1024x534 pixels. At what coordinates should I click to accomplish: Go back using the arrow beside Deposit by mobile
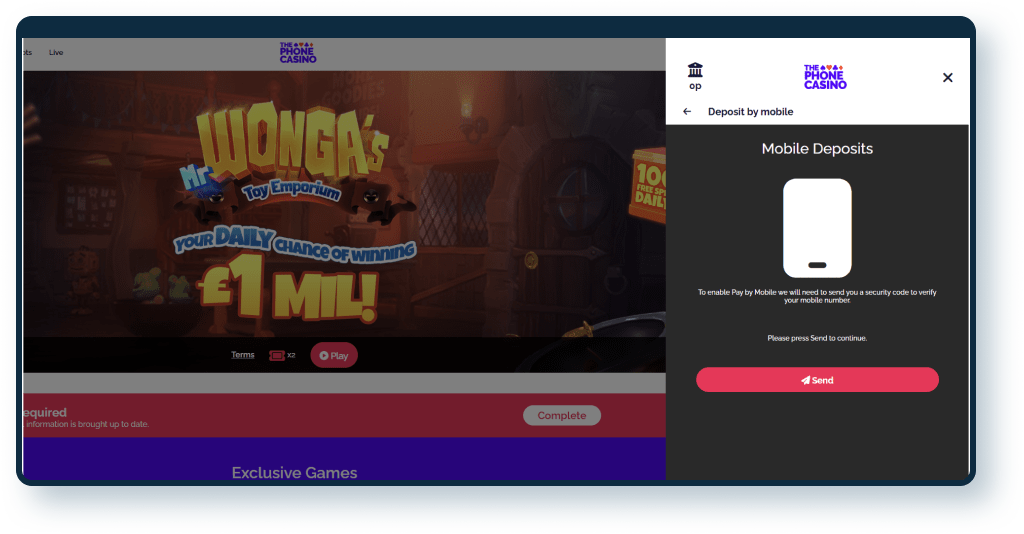coord(687,112)
